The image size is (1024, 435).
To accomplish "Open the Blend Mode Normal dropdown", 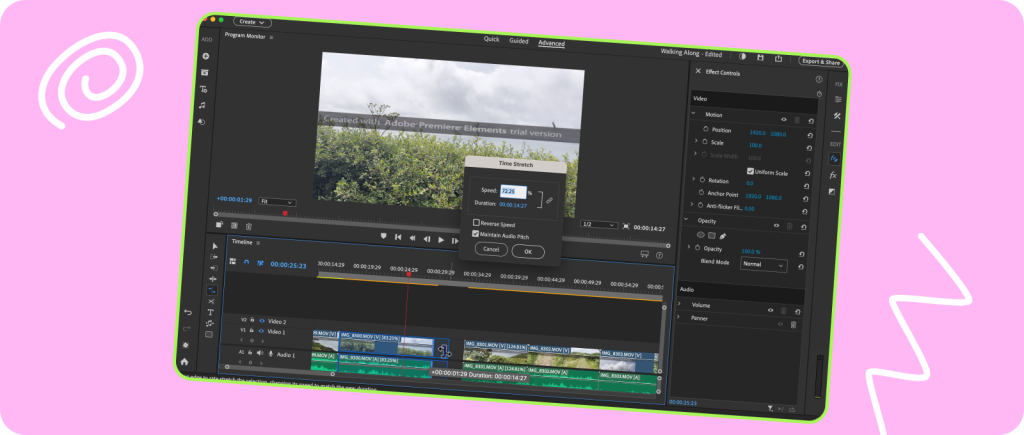I will (763, 265).
